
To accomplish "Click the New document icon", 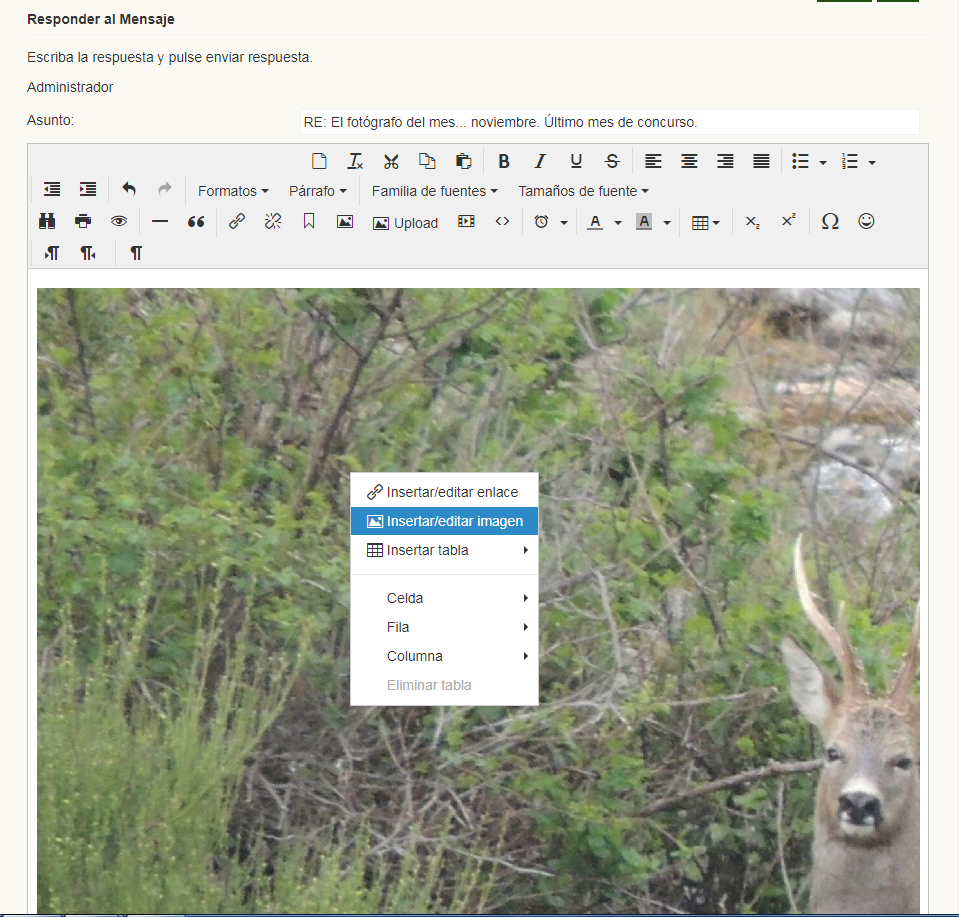I will (319, 161).
